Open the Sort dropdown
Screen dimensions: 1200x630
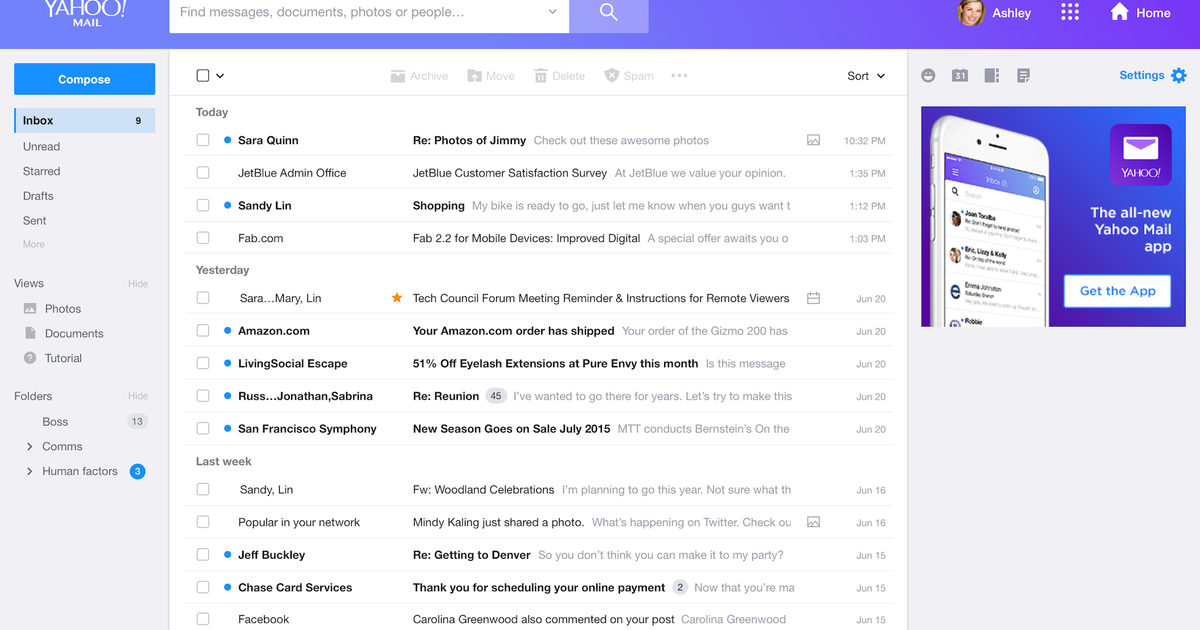coord(866,76)
